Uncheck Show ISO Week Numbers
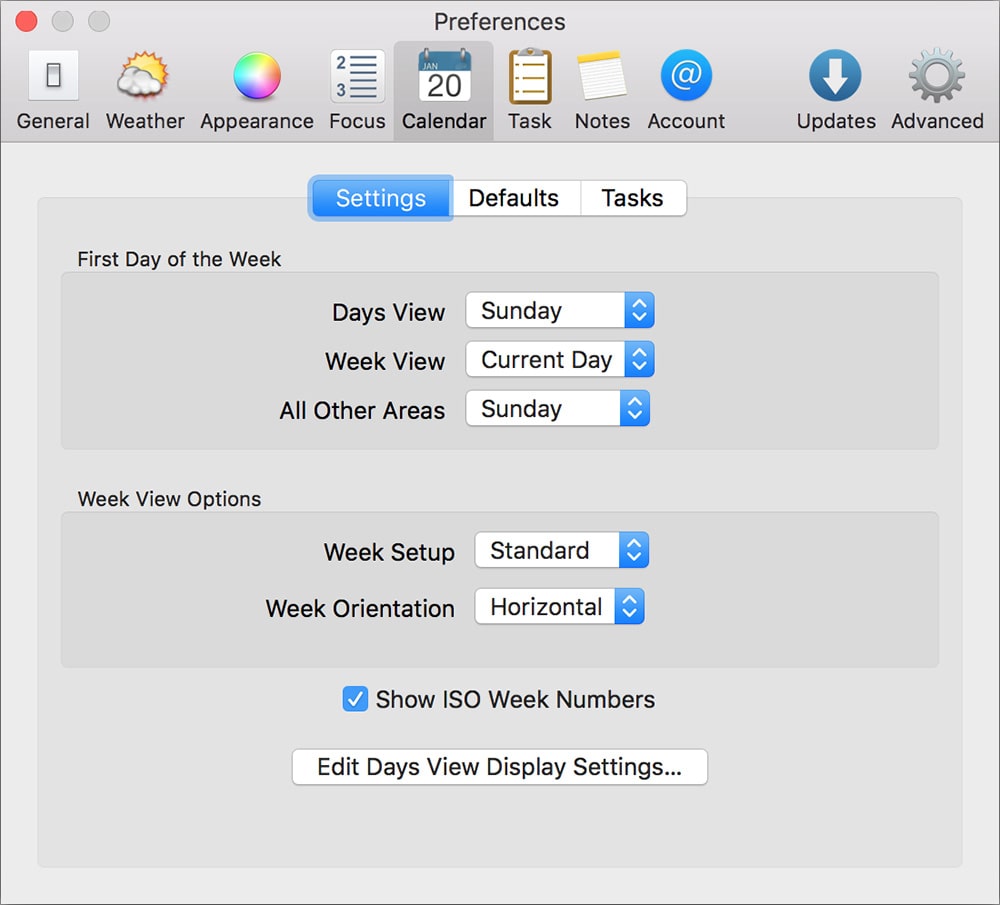Viewport: 1000px width, 905px height. pyautogui.click(x=355, y=699)
